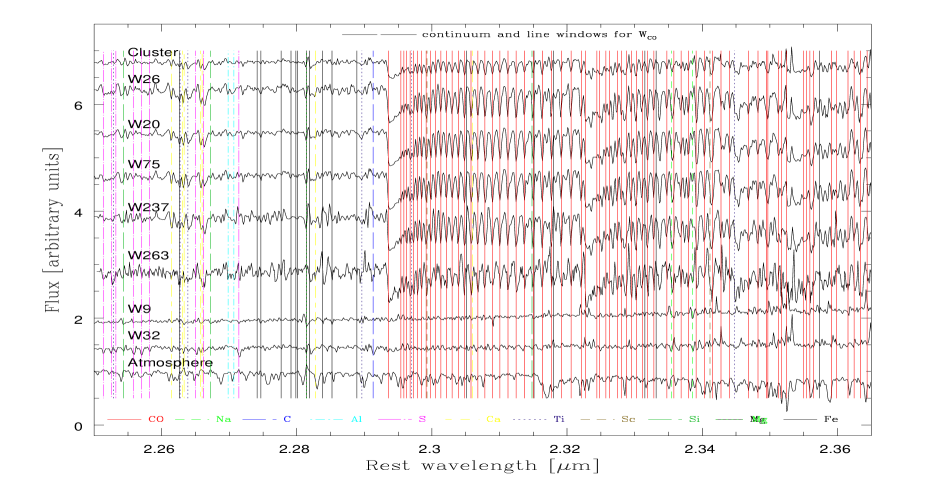Click the 'W20' spectrum label
The image size is (926, 491).
144,124
